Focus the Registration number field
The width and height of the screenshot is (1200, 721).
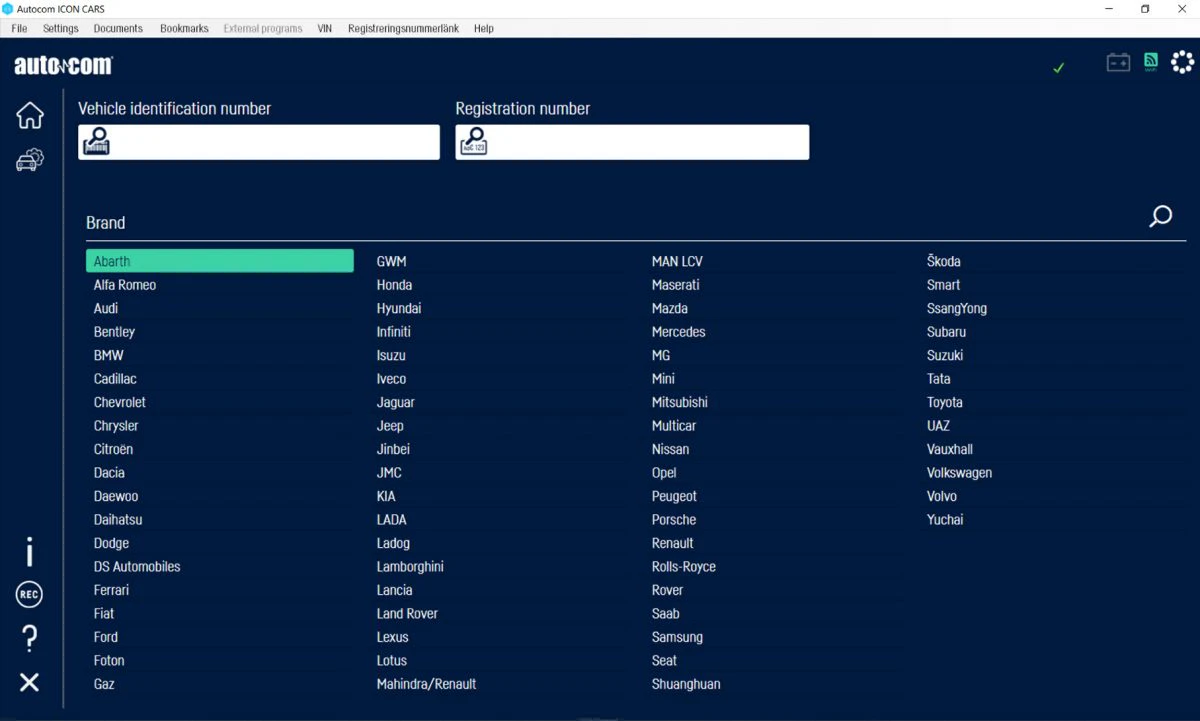pos(632,142)
